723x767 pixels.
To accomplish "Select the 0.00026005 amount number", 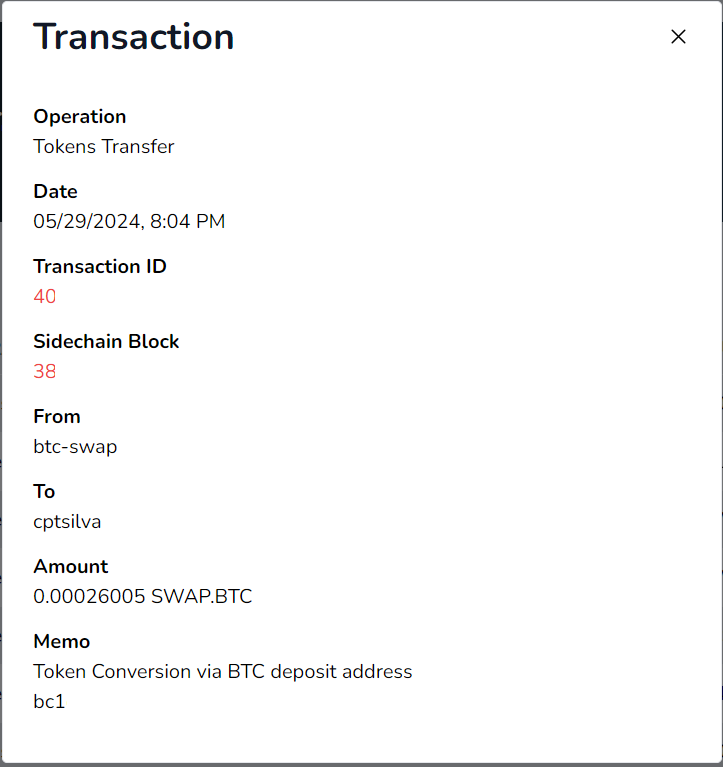I will point(89,597).
